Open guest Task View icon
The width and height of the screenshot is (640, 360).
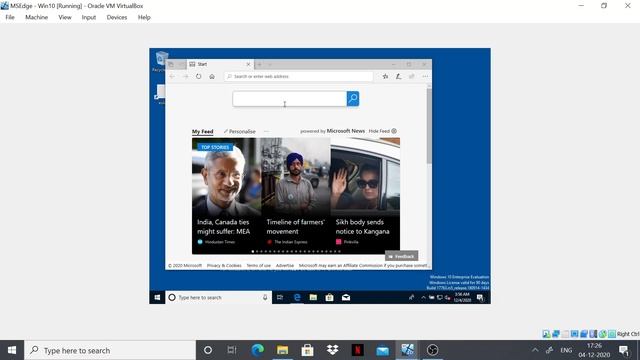[x=280, y=298]
